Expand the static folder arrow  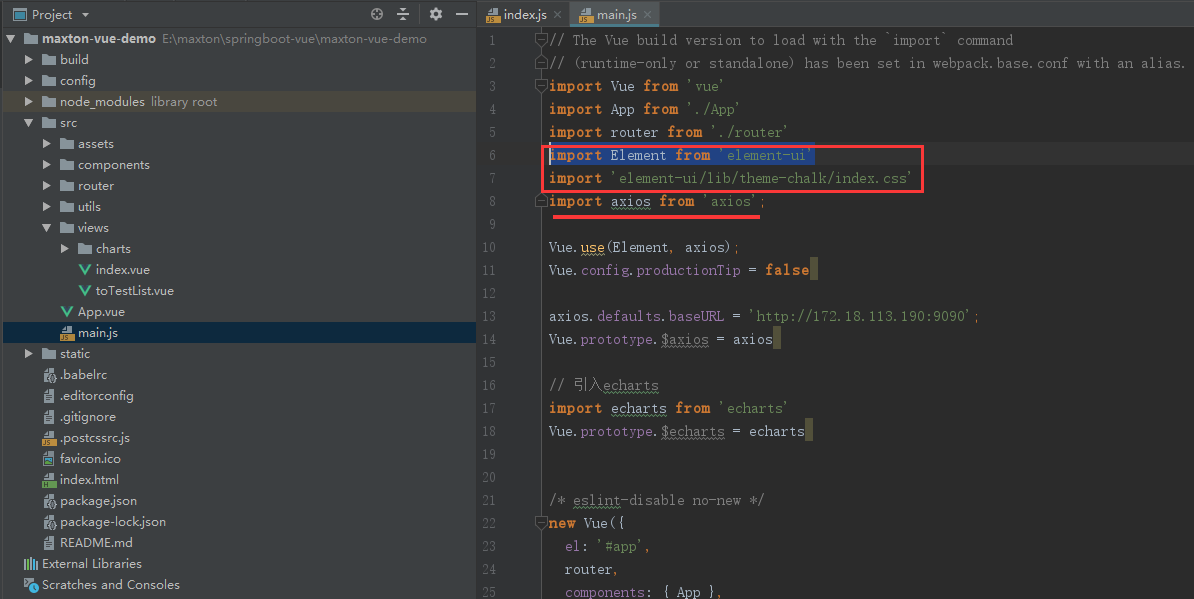(x=29, y=353)
